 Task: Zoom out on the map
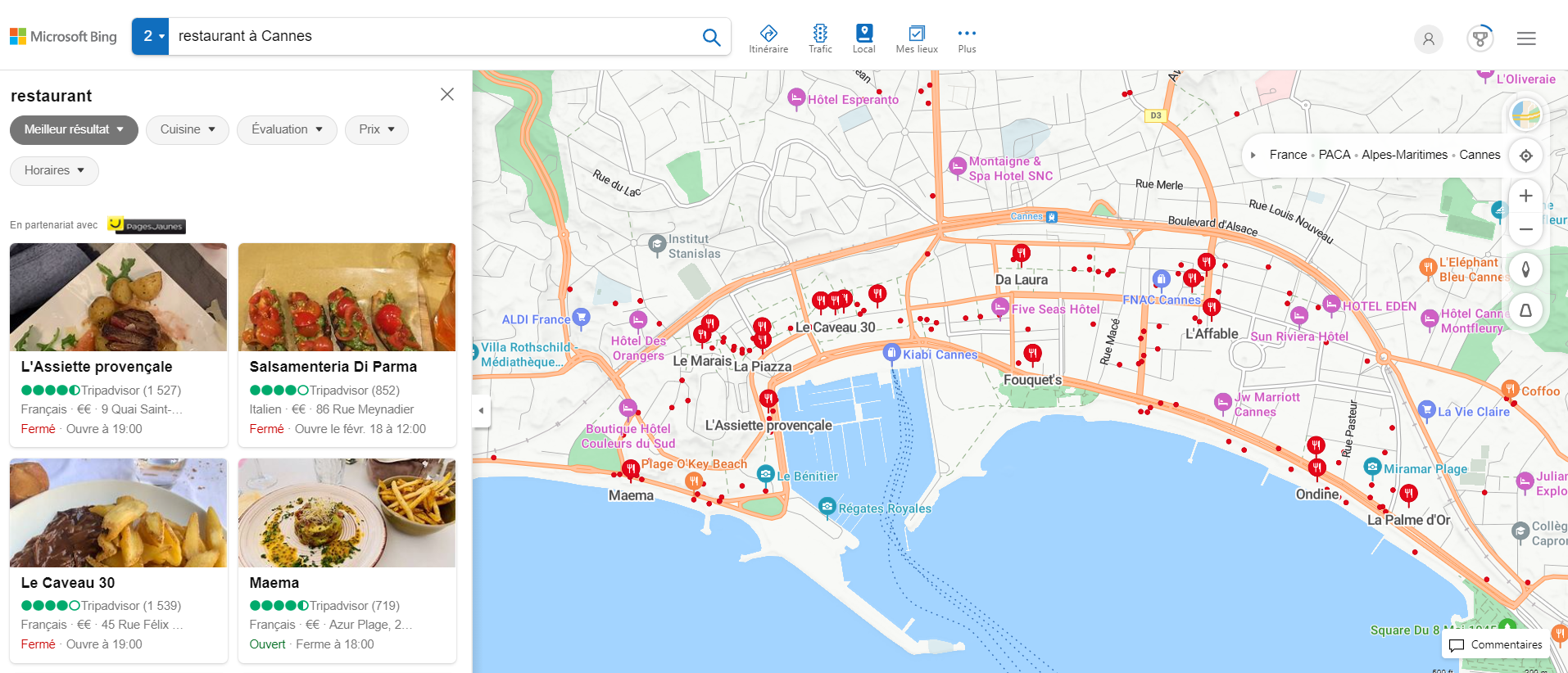[1525, 229]
